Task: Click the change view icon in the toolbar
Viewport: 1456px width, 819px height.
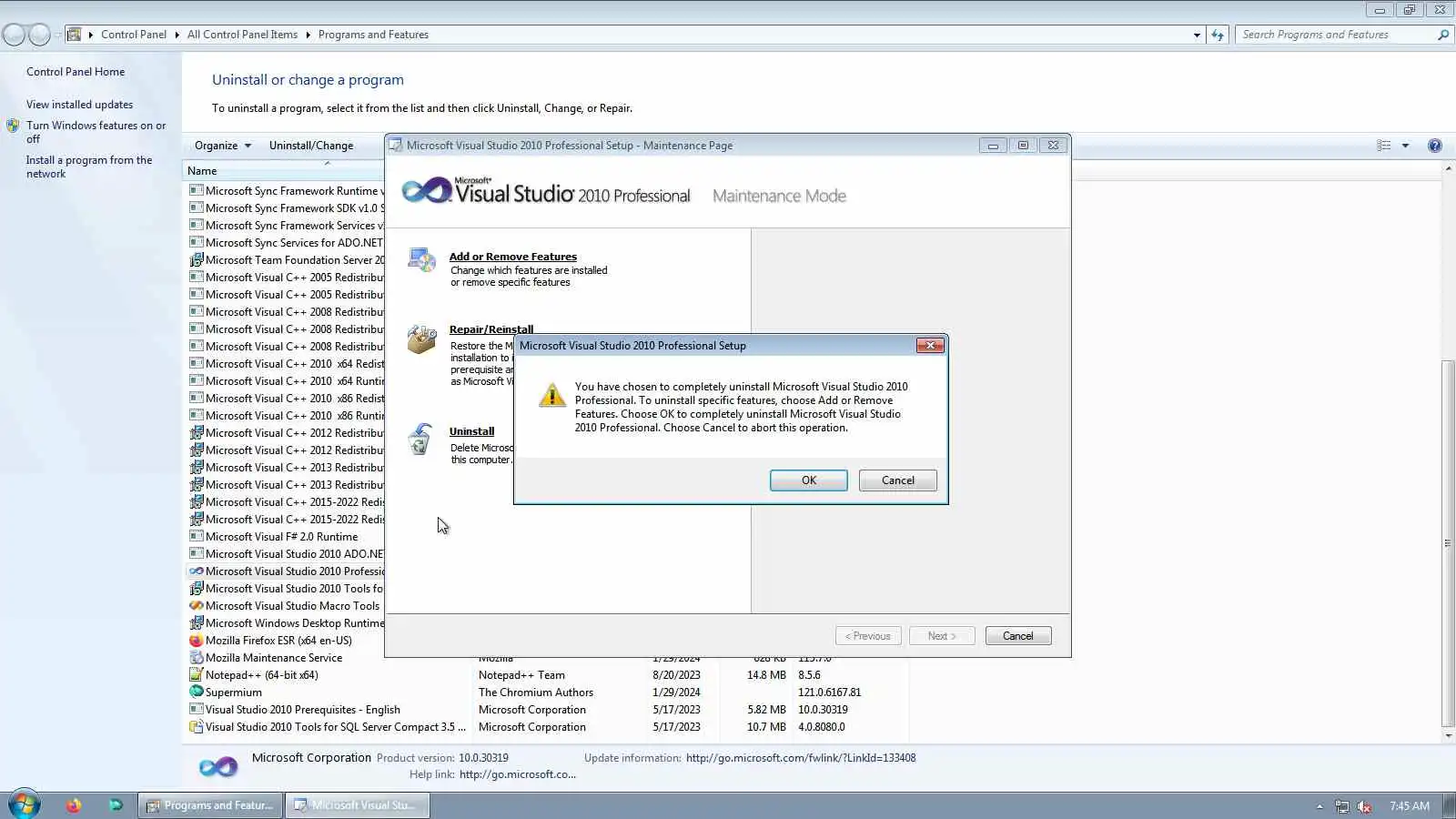Action: pyautogui.click(x=1384, y=146)
